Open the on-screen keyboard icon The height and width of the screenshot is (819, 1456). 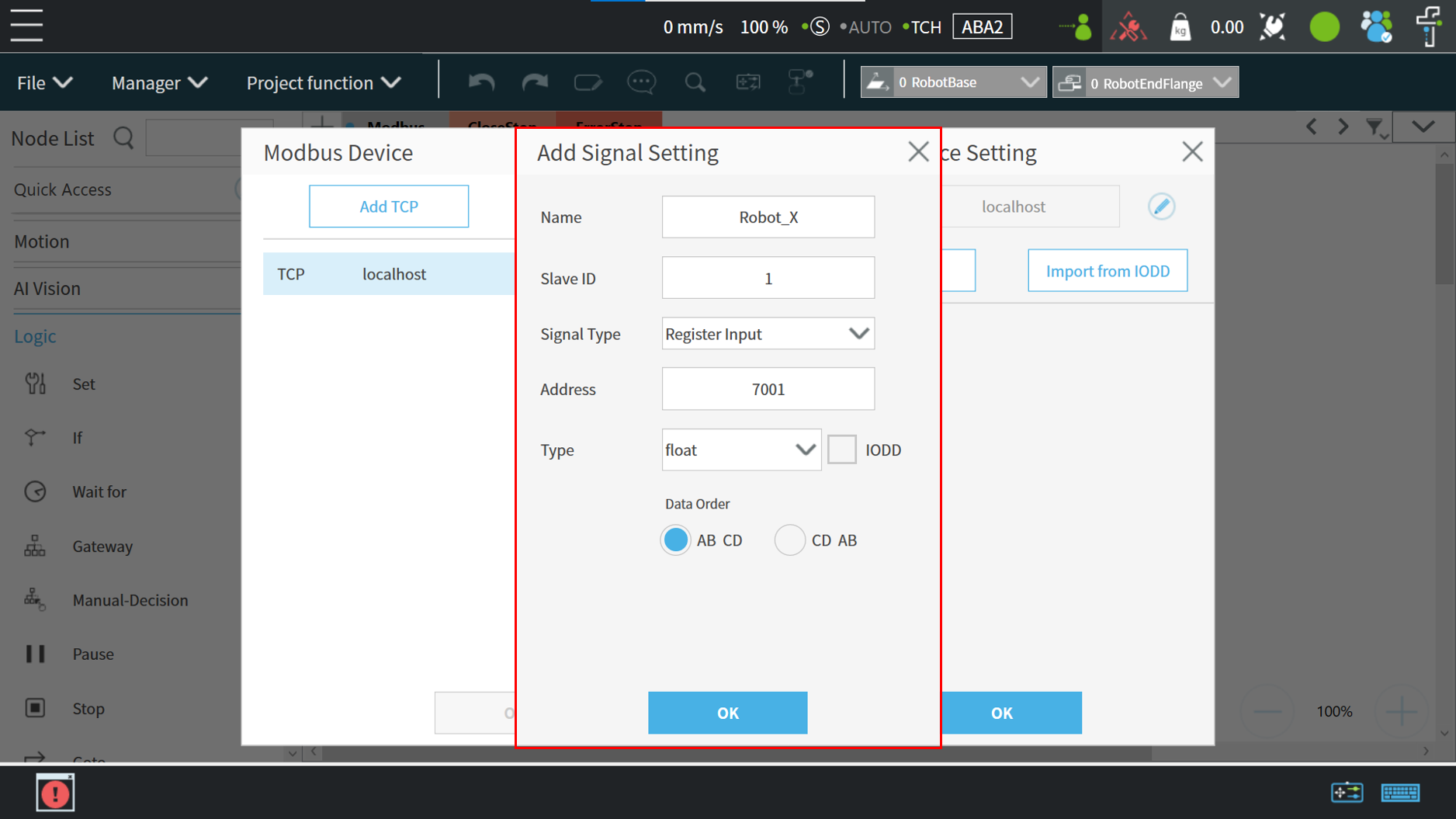(1400, 793)
